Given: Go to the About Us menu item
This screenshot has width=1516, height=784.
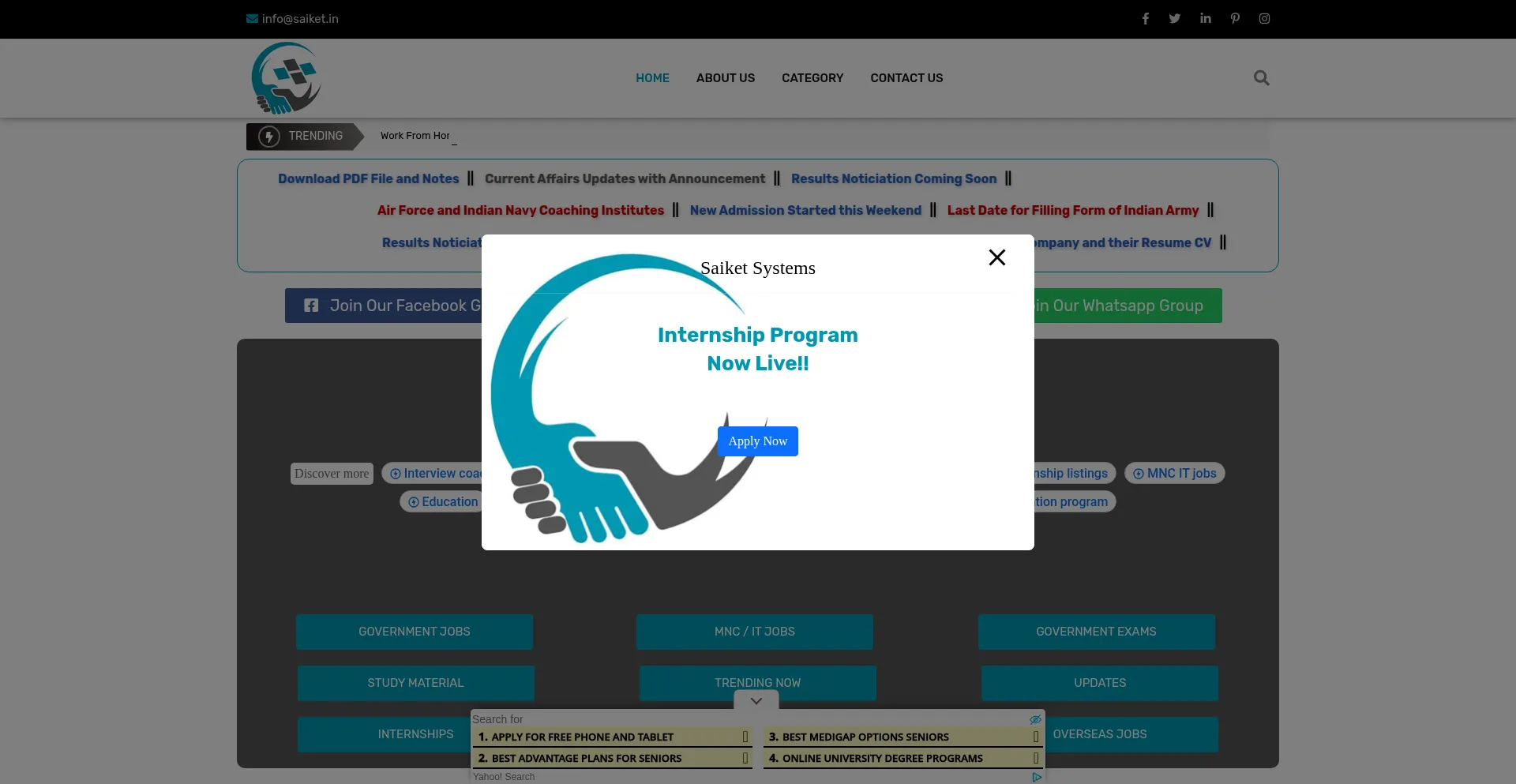Looking at the screenshot, I should 725,78.
